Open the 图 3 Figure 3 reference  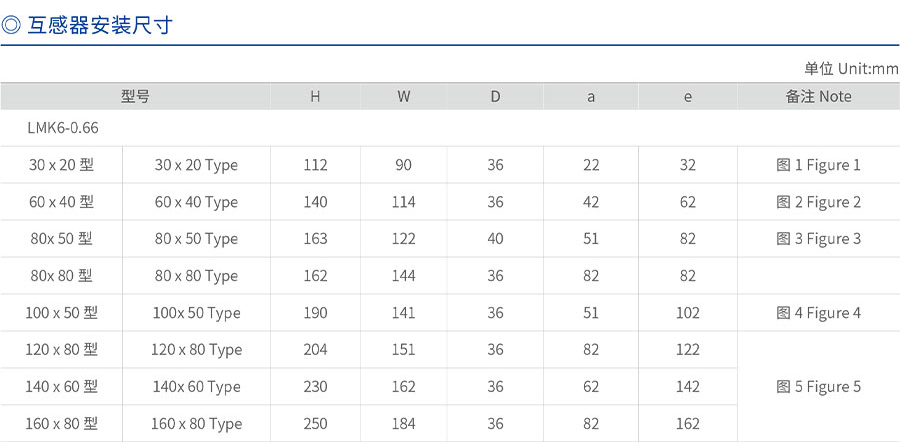[818, 239]
